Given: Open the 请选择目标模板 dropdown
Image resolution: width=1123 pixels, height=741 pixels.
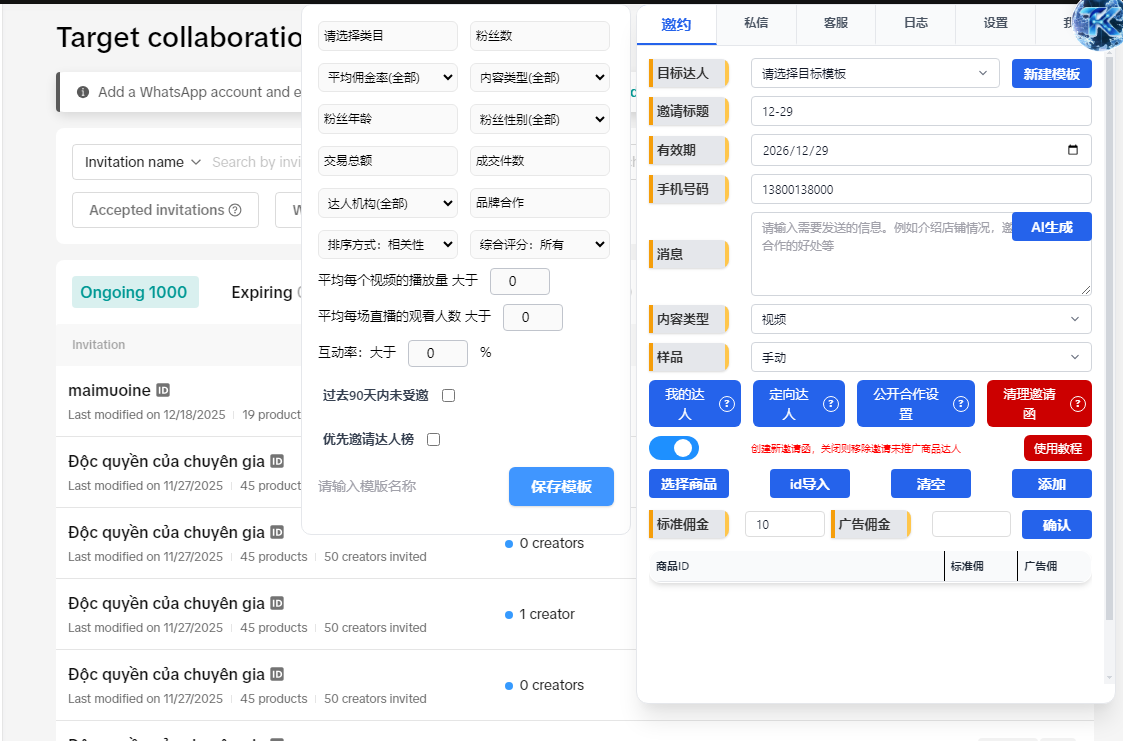Looking at the screenshot, I should 874,73.
